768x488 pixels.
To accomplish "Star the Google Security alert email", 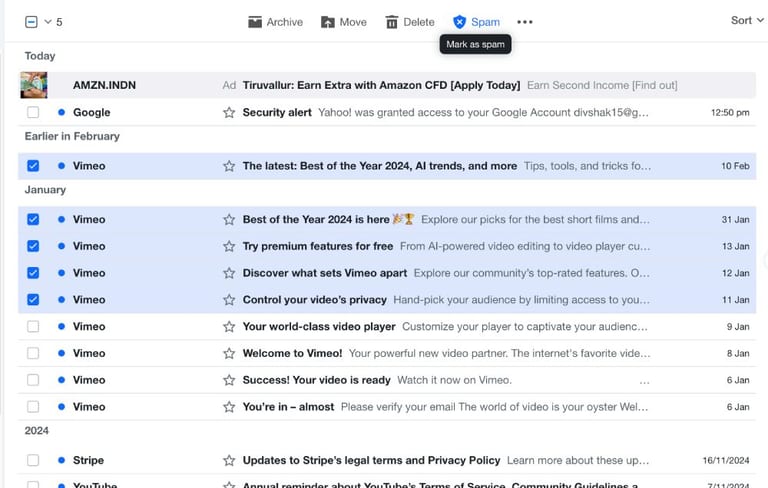I will click(229, 113).
